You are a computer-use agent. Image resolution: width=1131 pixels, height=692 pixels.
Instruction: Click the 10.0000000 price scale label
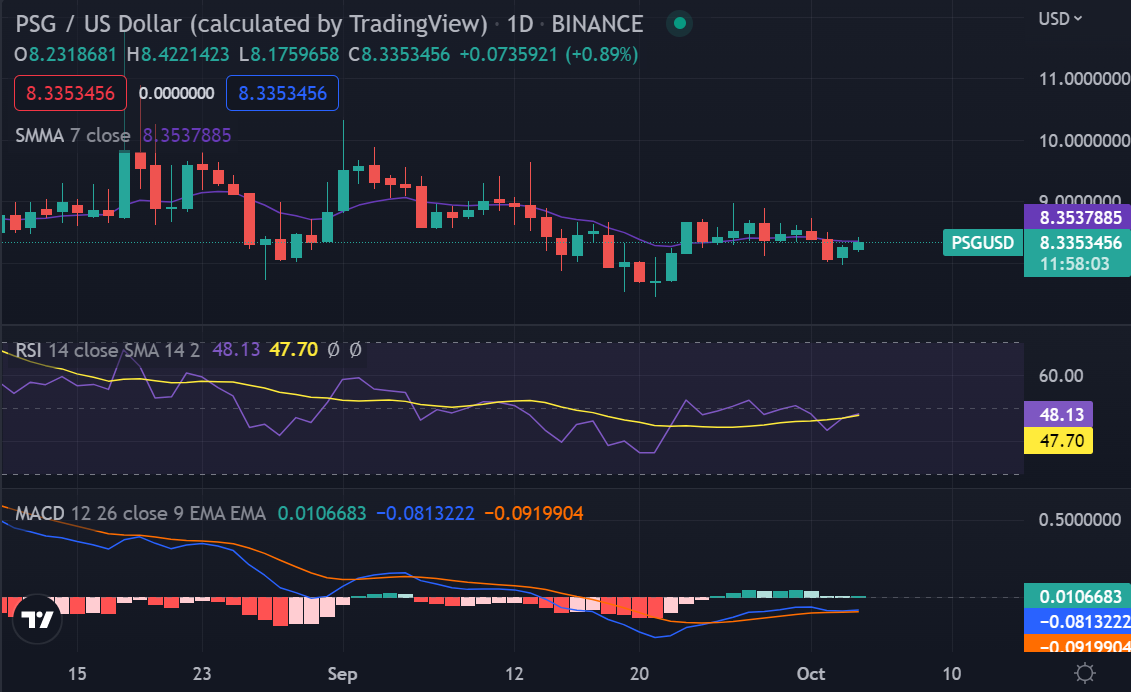(1084, 140)
